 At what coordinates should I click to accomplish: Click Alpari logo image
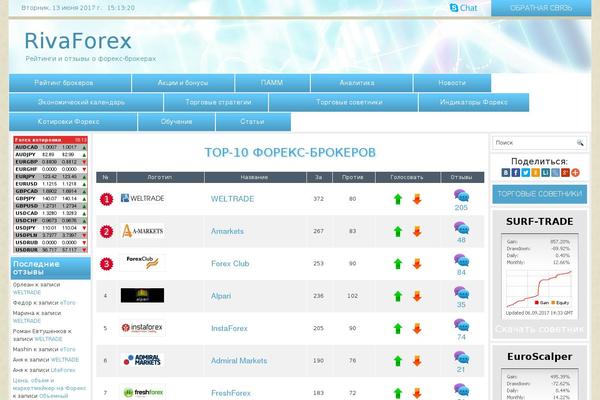point(142,296)
